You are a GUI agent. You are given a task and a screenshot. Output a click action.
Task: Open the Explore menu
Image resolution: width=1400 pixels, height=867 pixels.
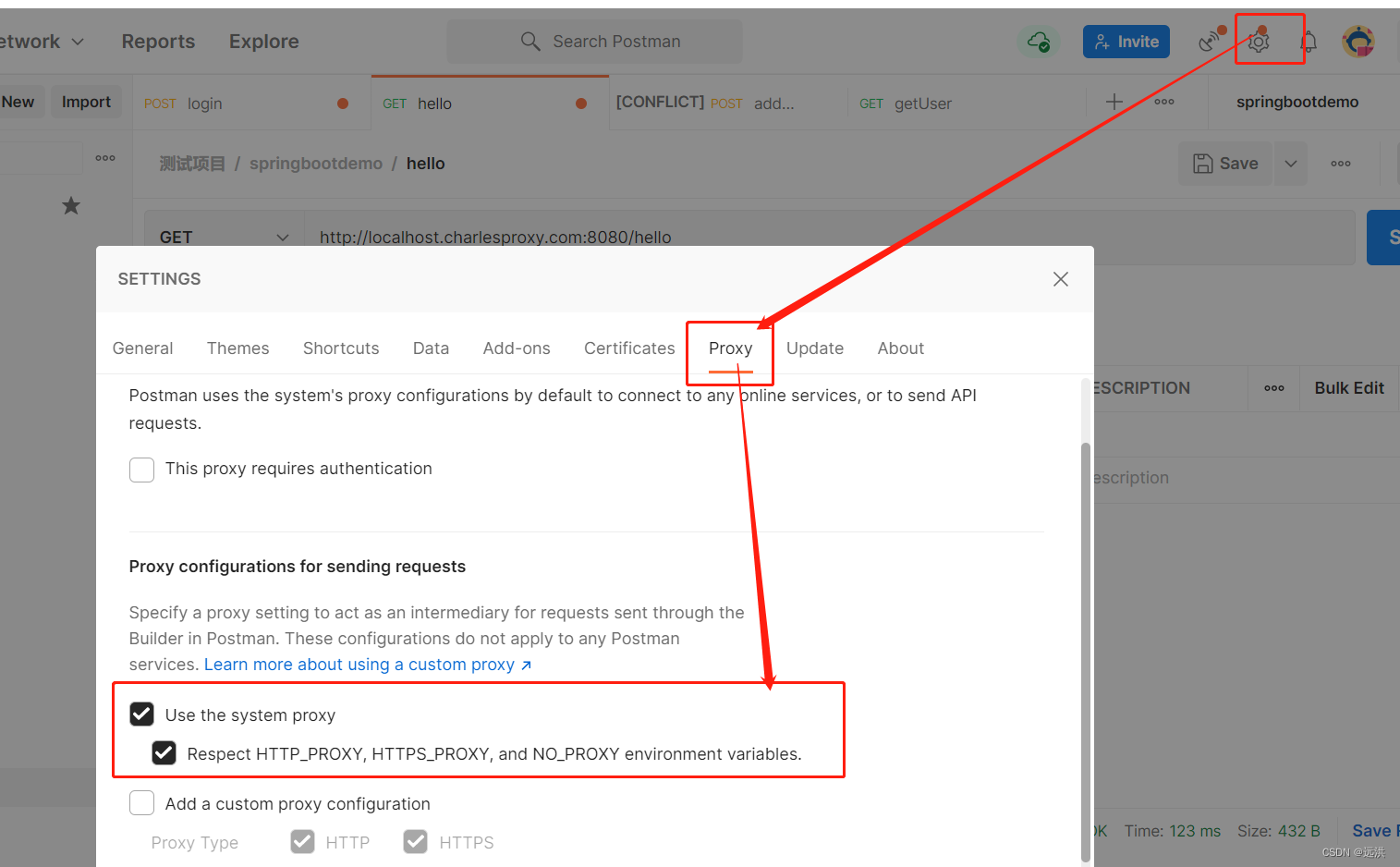[264, 42]
